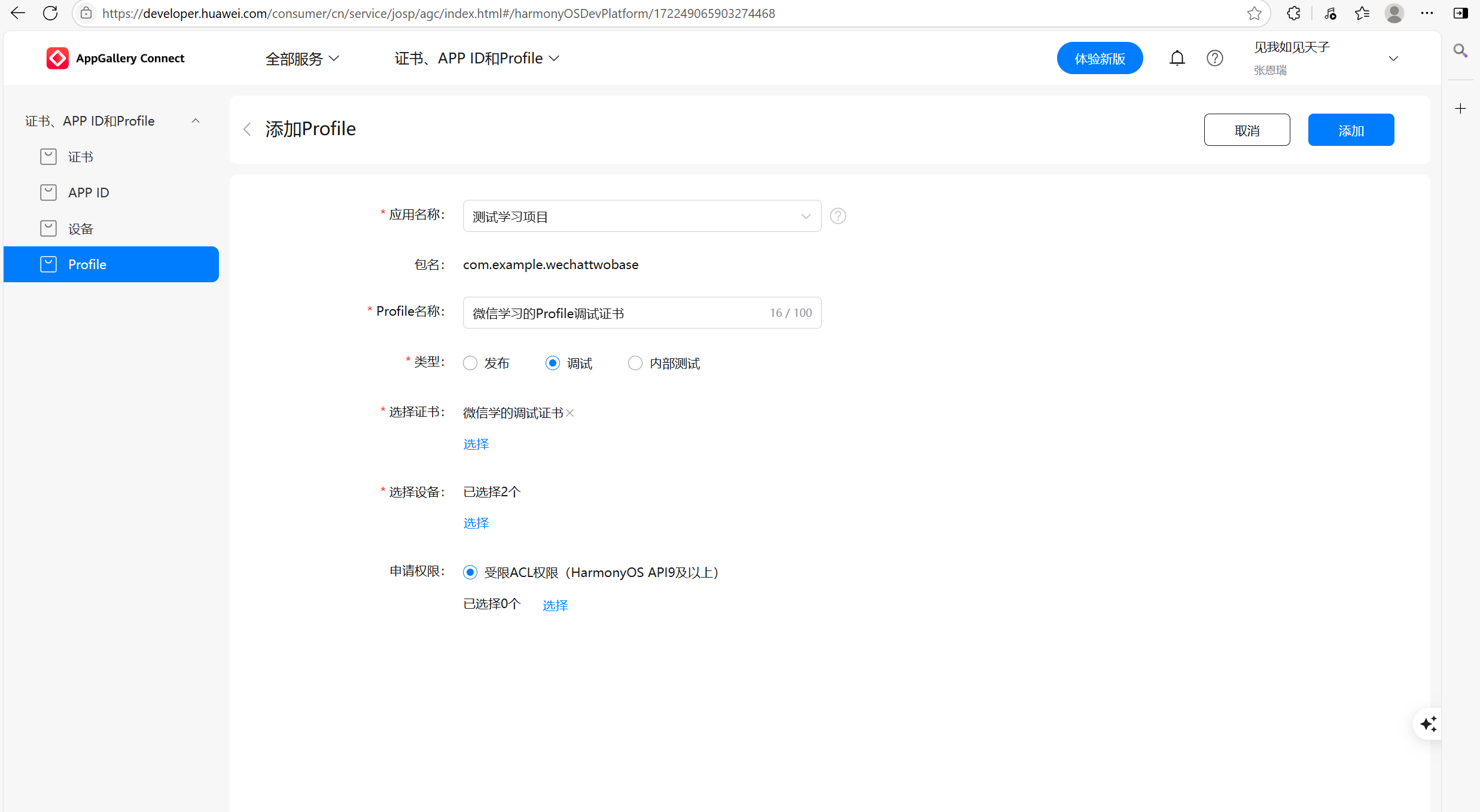Click the blue 添加 button
Viewport: 1480px width, 812px height.
(x=1351, y=130)
